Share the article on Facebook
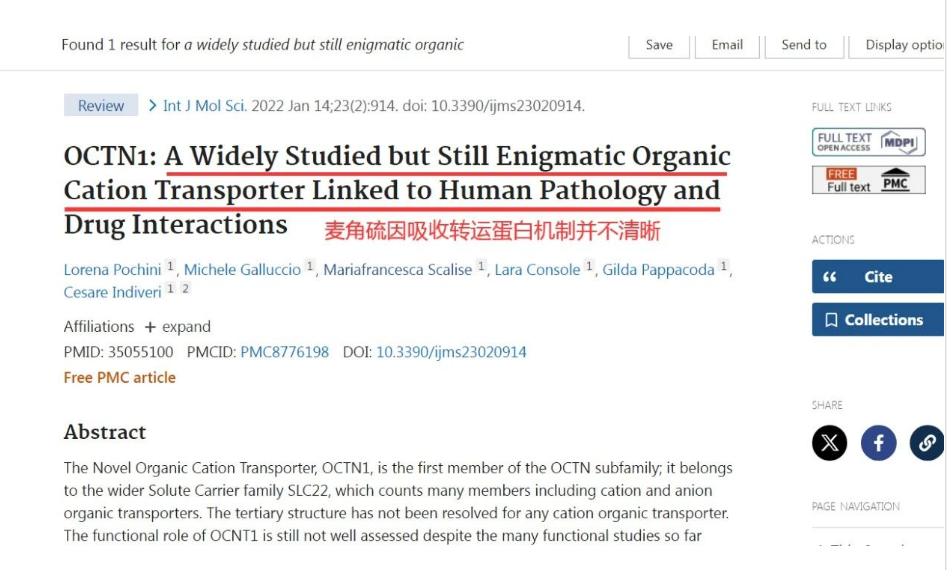This screenshot has width=947, height=570. [878, 443]
